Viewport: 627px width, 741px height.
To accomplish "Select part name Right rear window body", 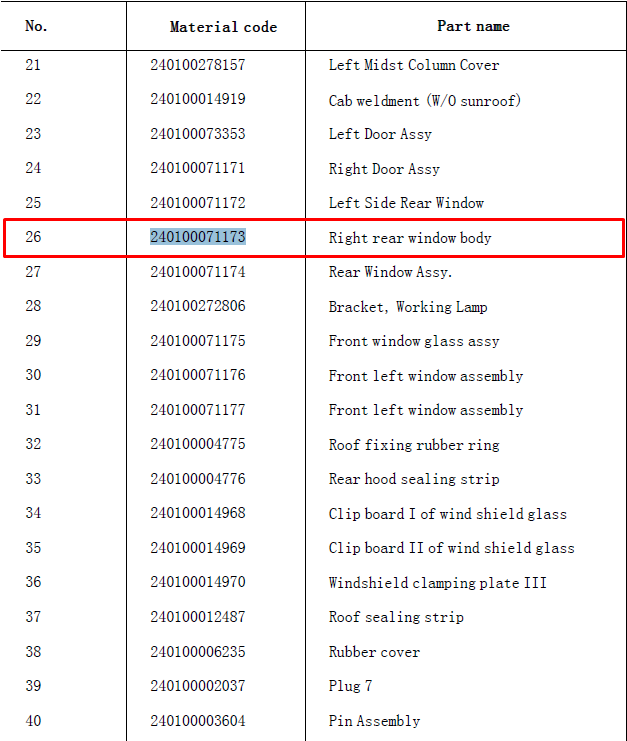I will [410, 238].
